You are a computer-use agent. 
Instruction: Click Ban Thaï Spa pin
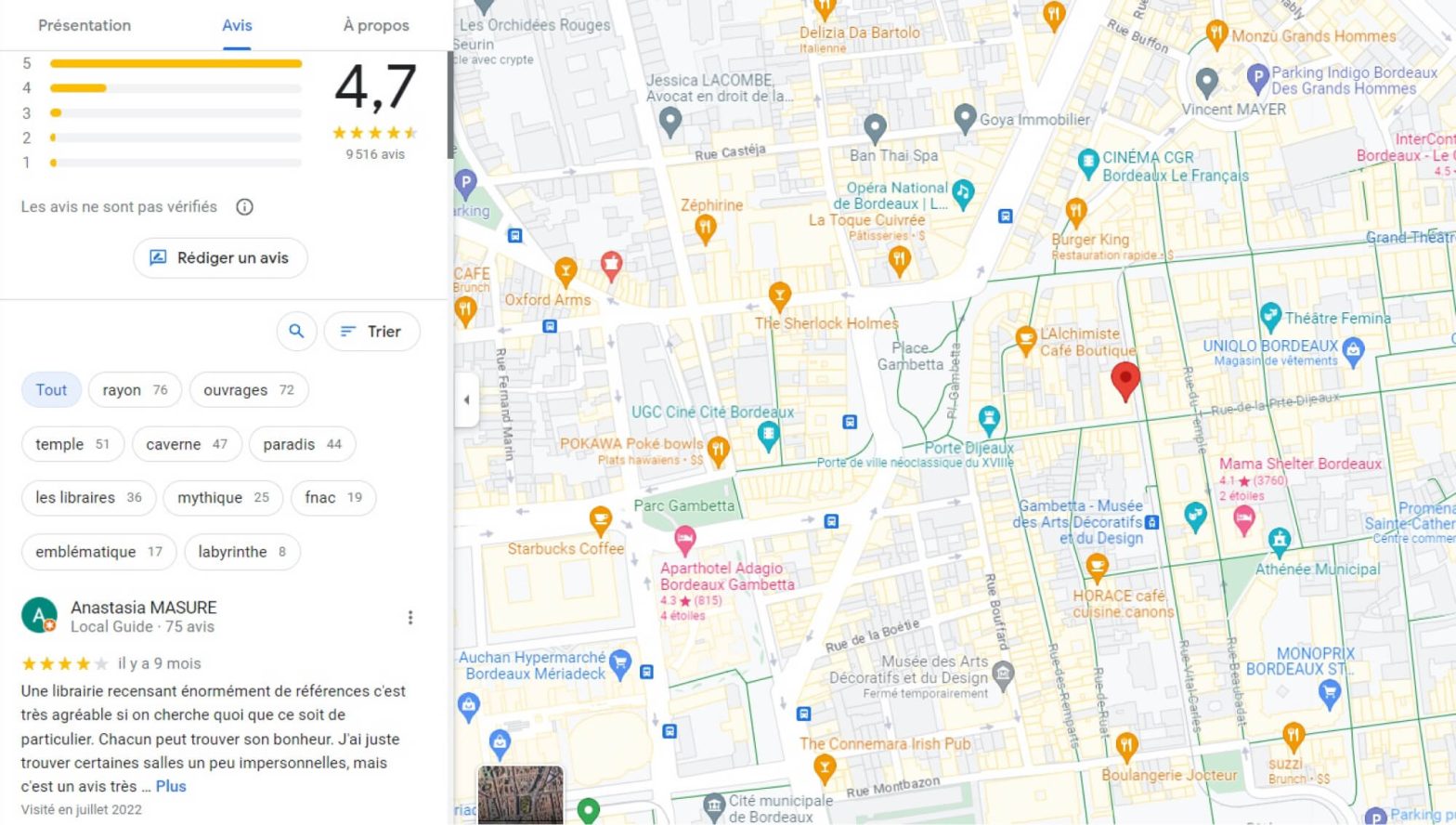click(875, 127)
